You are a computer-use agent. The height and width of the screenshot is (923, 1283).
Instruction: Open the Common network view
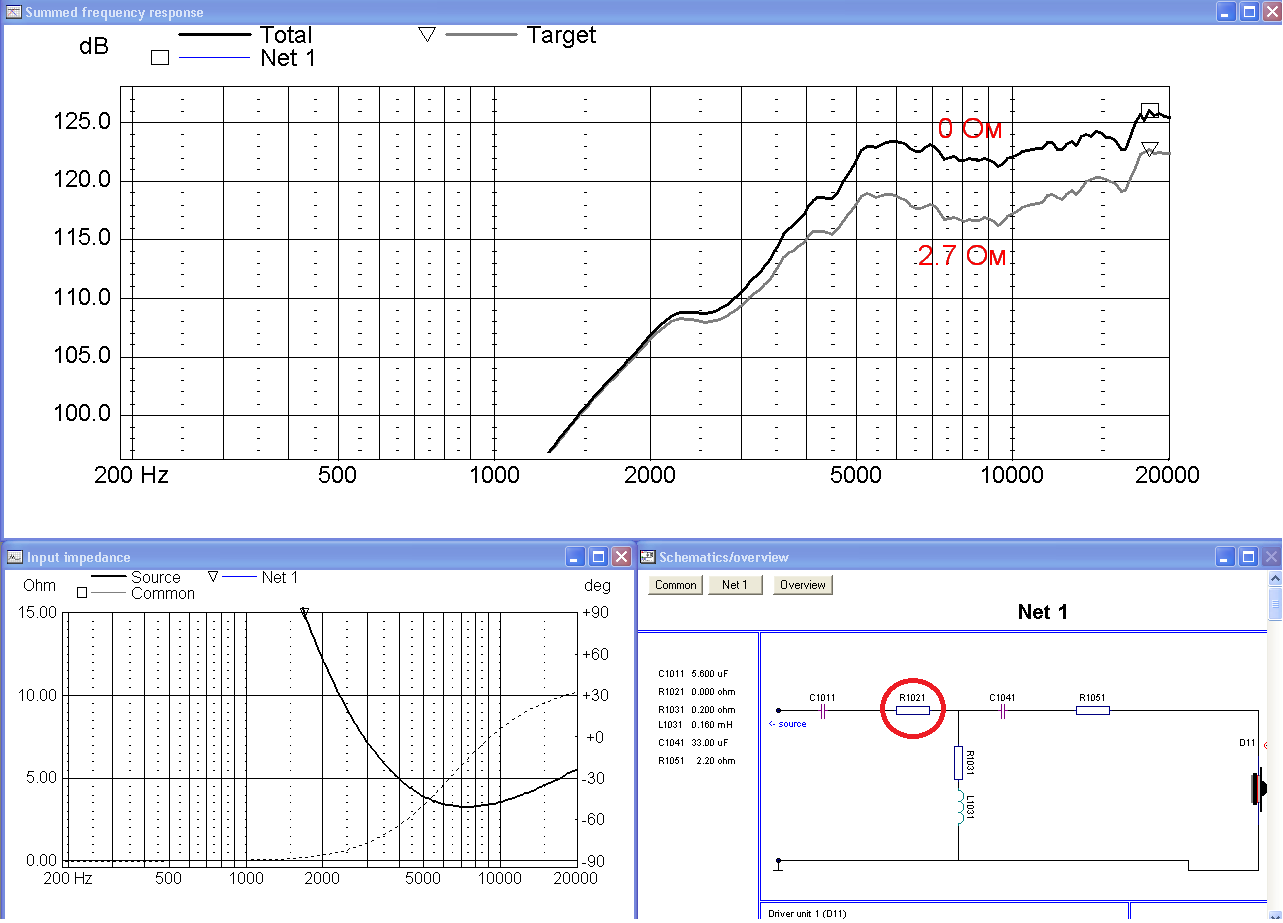[675, 585]
